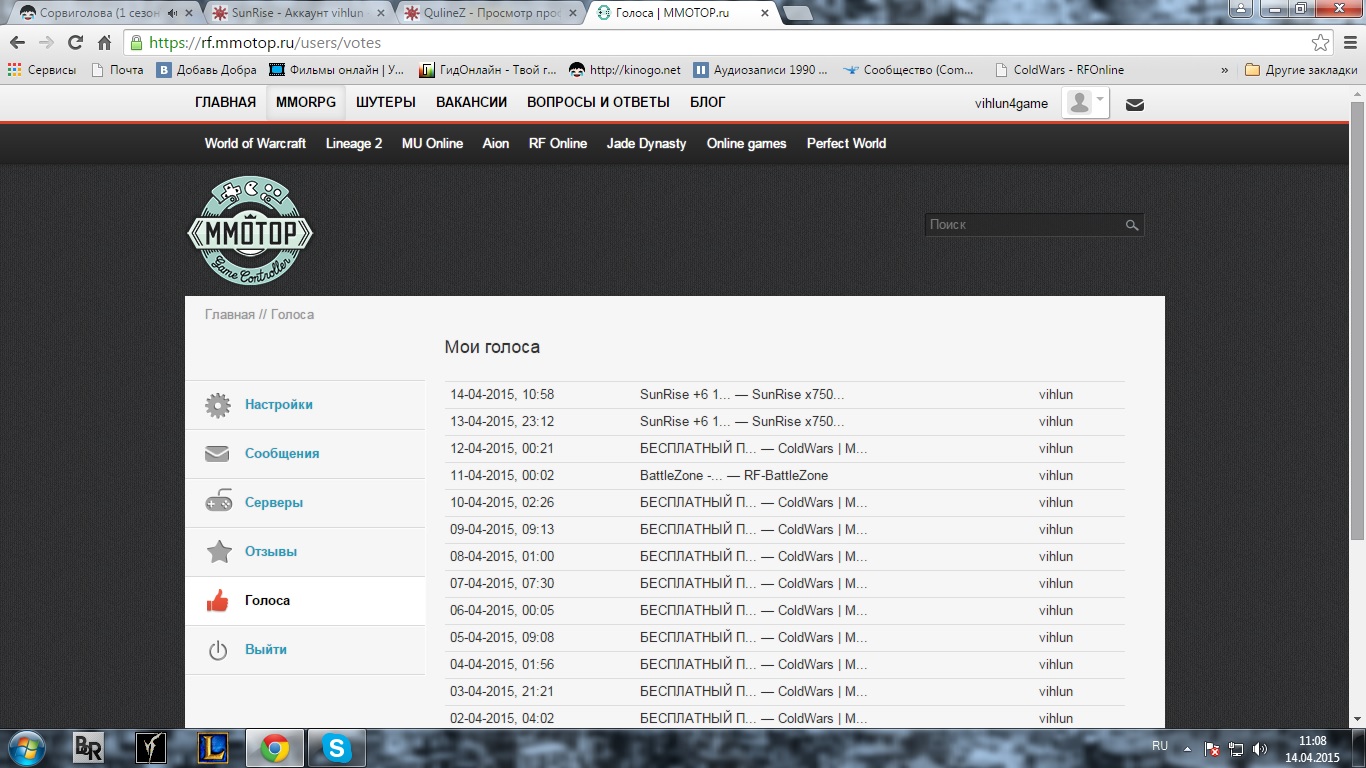The image size is (1366, 768).
Task: Open Chrome from the taskbar
Action: [275, 748]
